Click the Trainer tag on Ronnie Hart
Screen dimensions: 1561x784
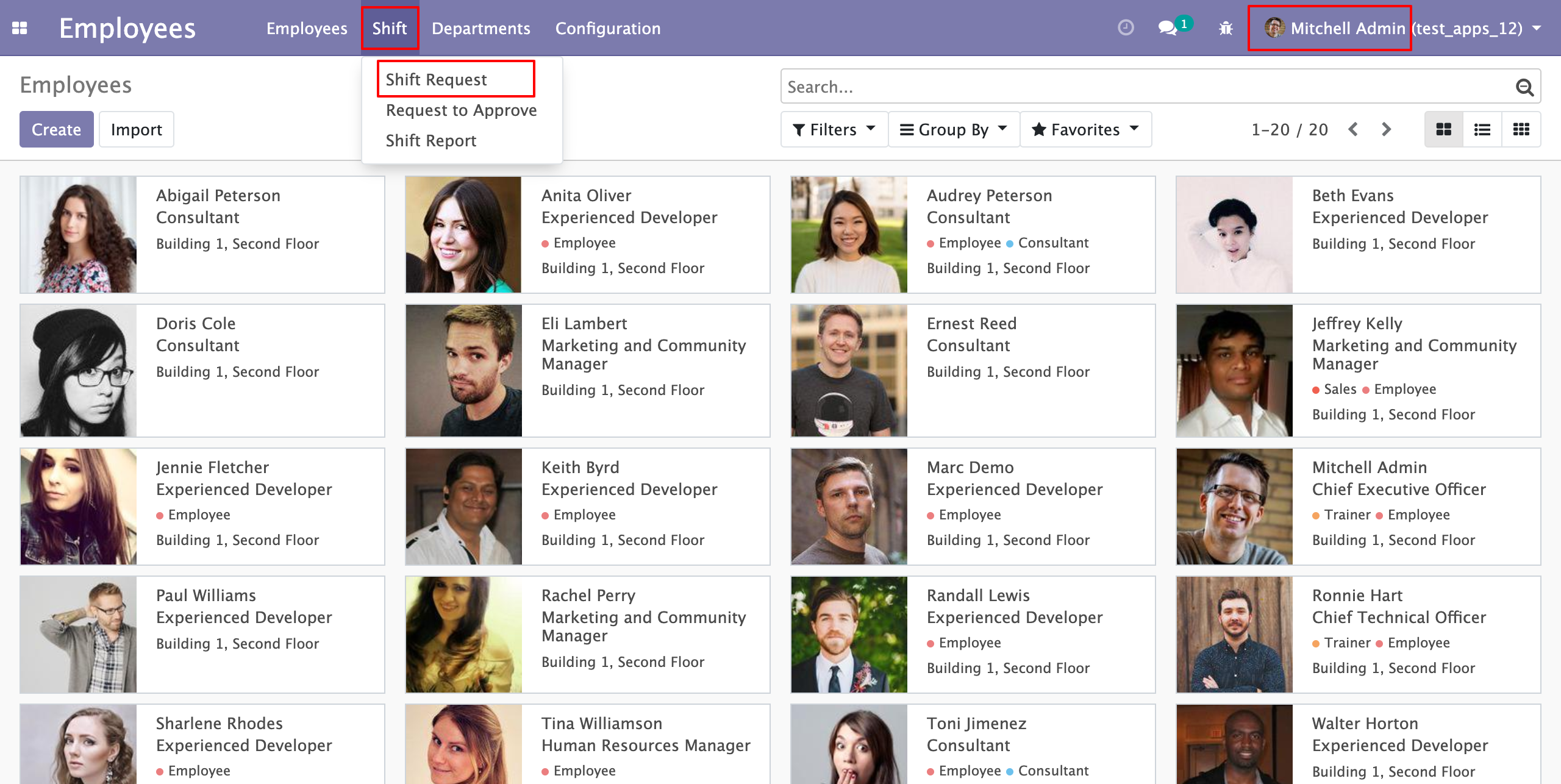[1341, 643]
